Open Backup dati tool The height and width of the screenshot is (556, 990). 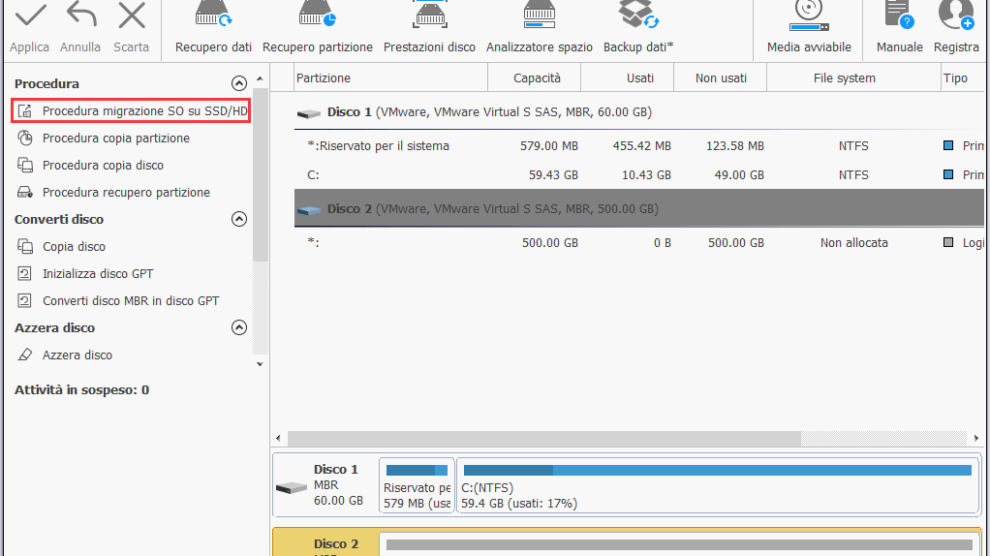click(x=638, y=18)
